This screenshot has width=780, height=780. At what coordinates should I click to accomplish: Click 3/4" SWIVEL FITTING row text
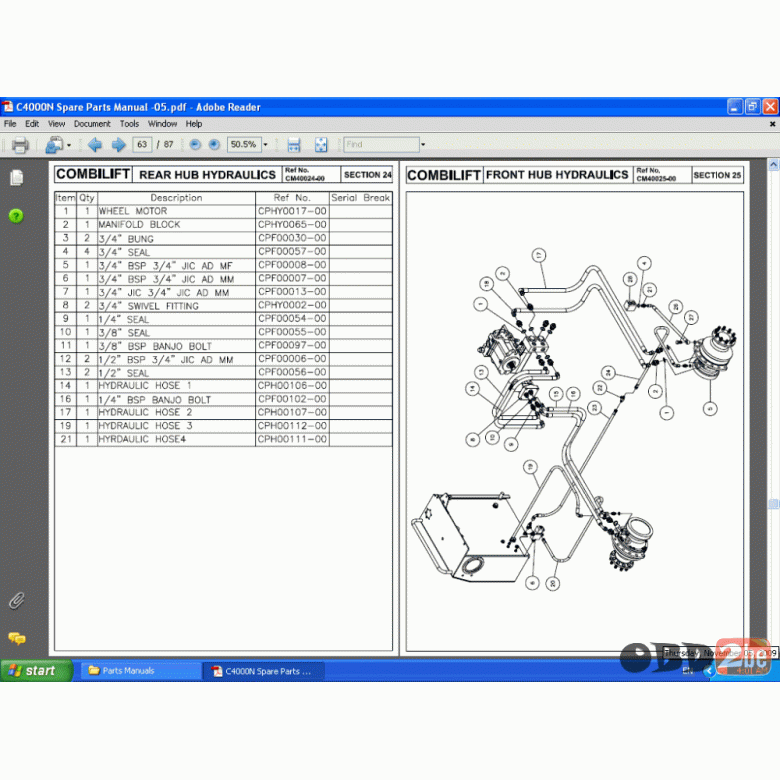(148, 305)
